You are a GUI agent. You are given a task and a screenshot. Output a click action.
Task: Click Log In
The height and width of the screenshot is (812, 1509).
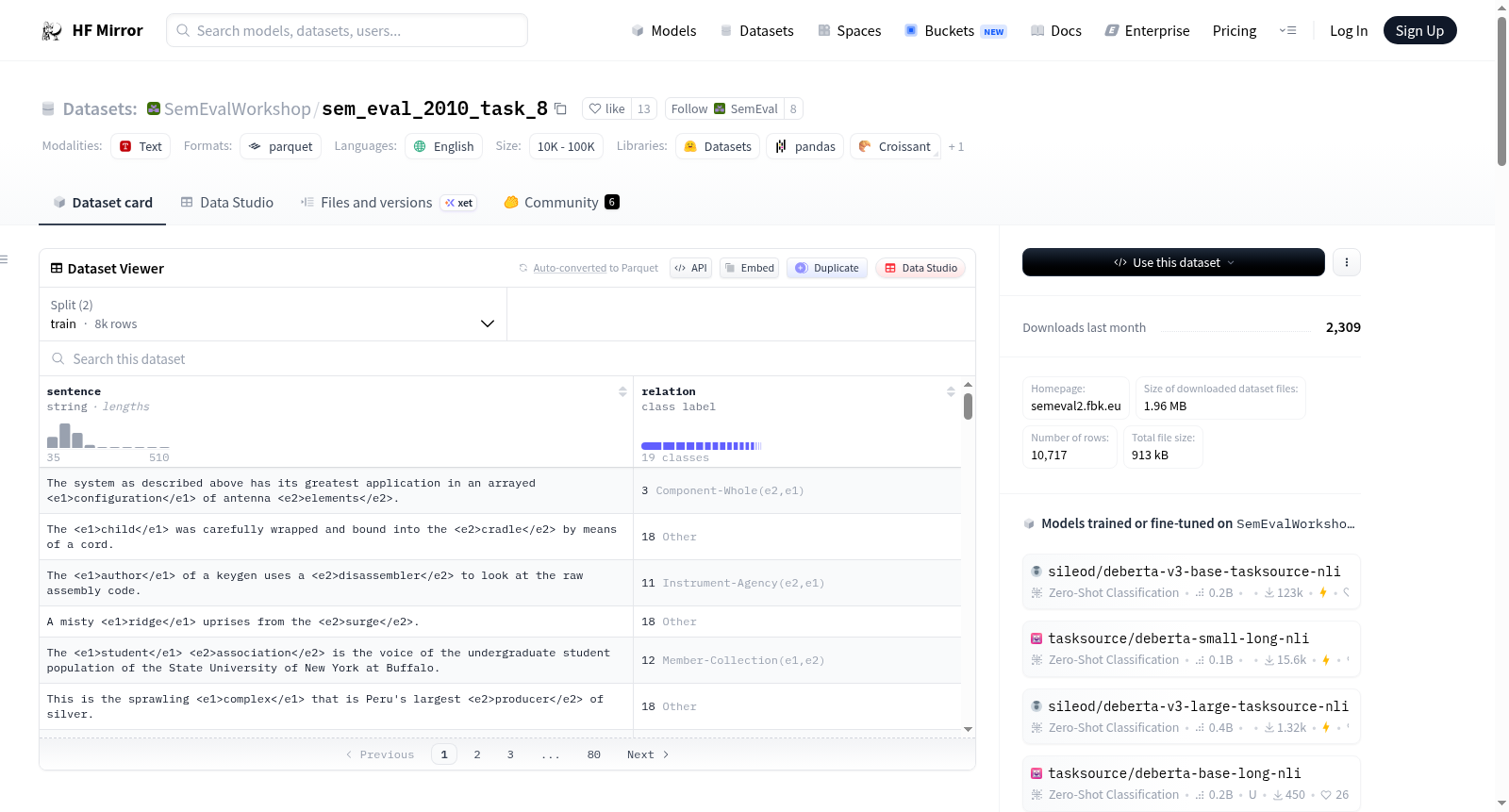click(x=1349, y=31)
